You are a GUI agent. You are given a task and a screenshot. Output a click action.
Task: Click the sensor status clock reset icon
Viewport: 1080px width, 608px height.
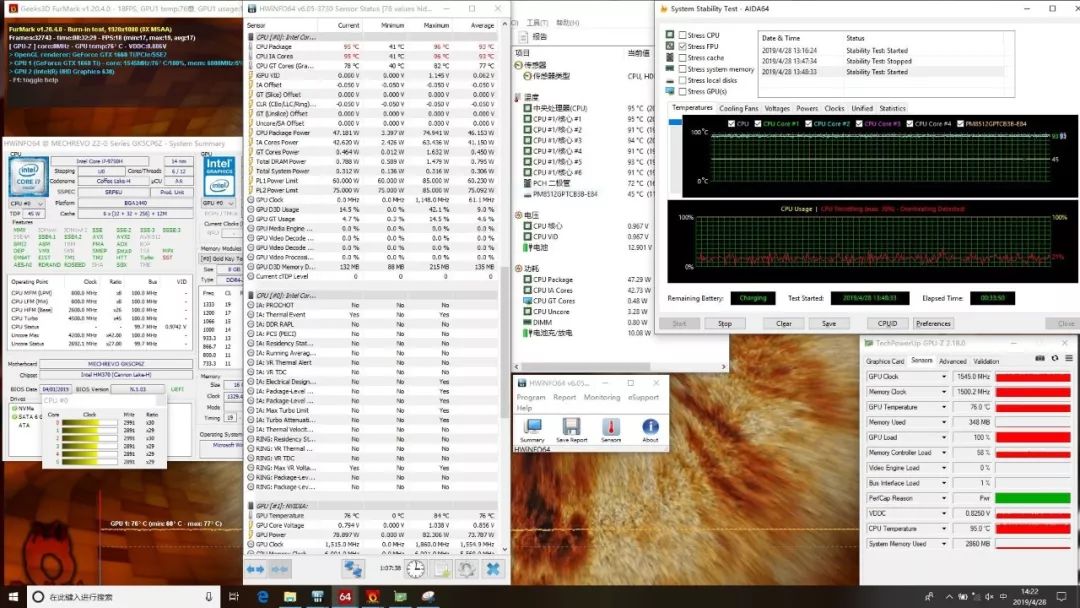[x=414, y=568]
